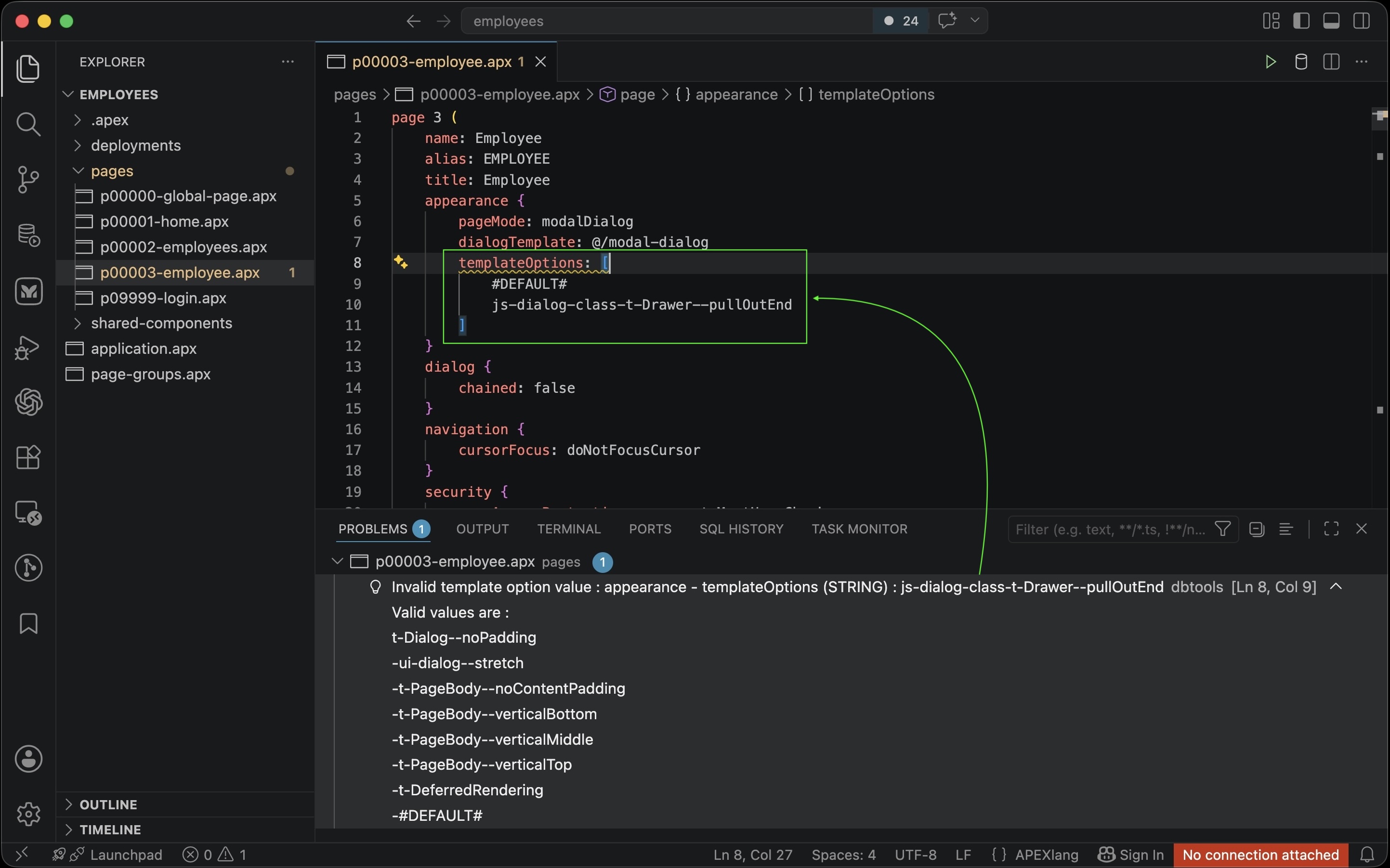Open p00002-employees.apx in Explorer
1390x868 pixels.
[183, 247]
